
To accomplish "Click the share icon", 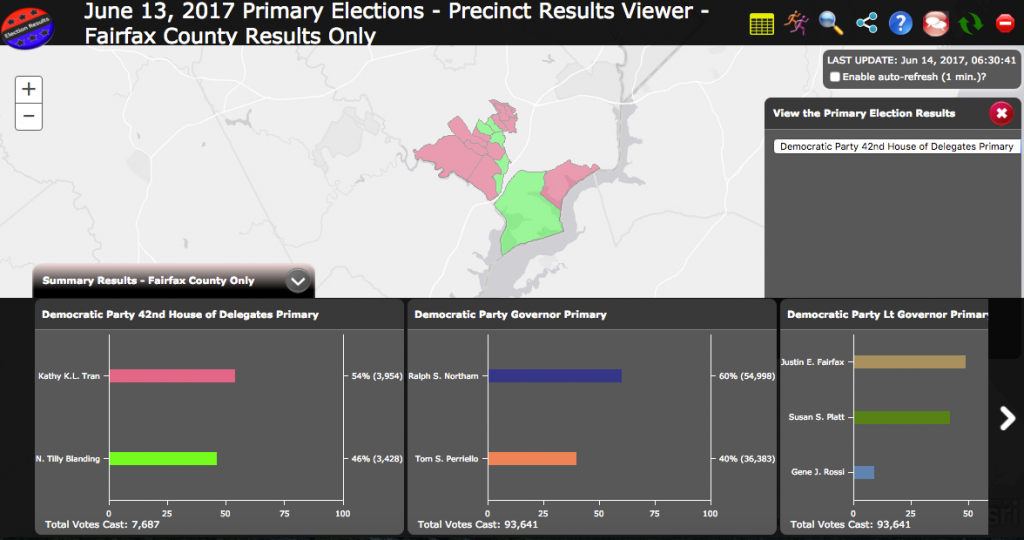I will coord(866,24).
